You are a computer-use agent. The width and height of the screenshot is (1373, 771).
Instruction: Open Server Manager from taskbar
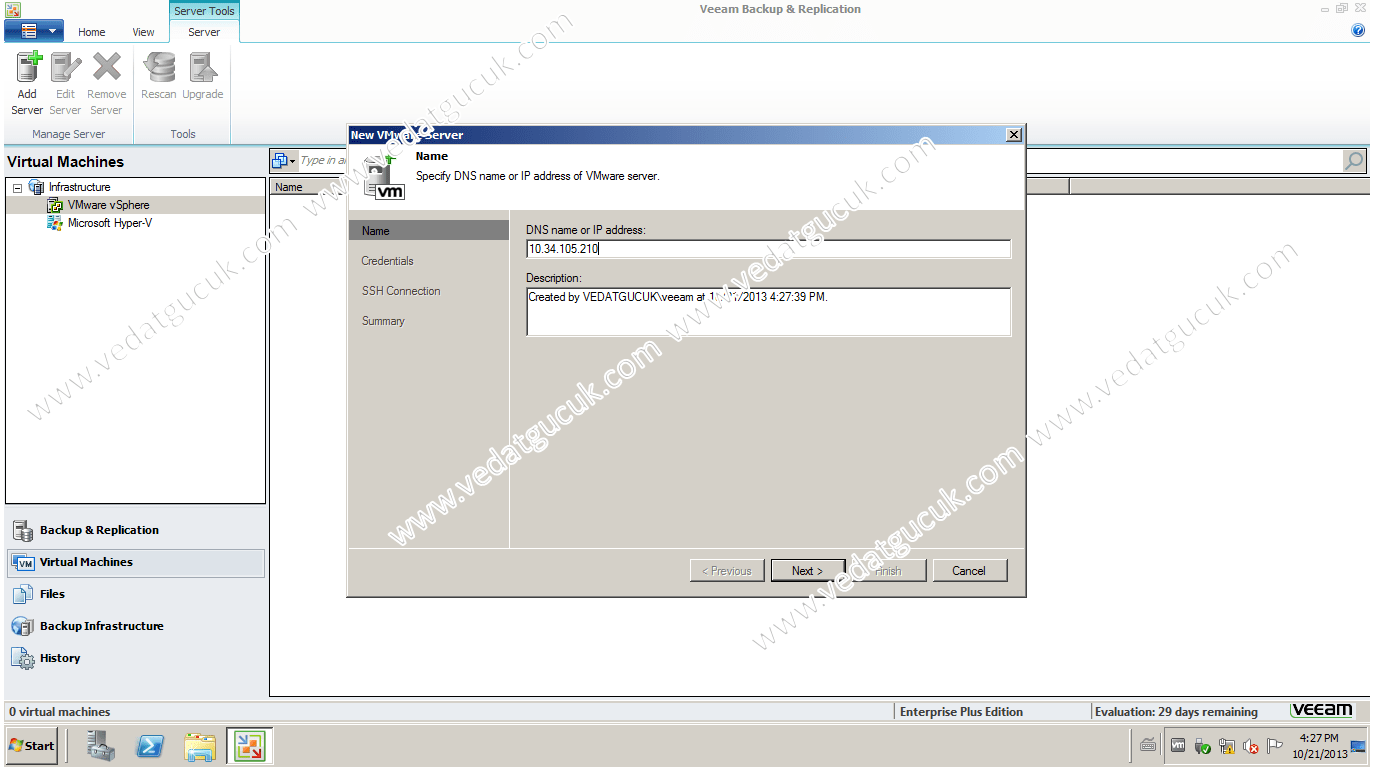(101, 746)
